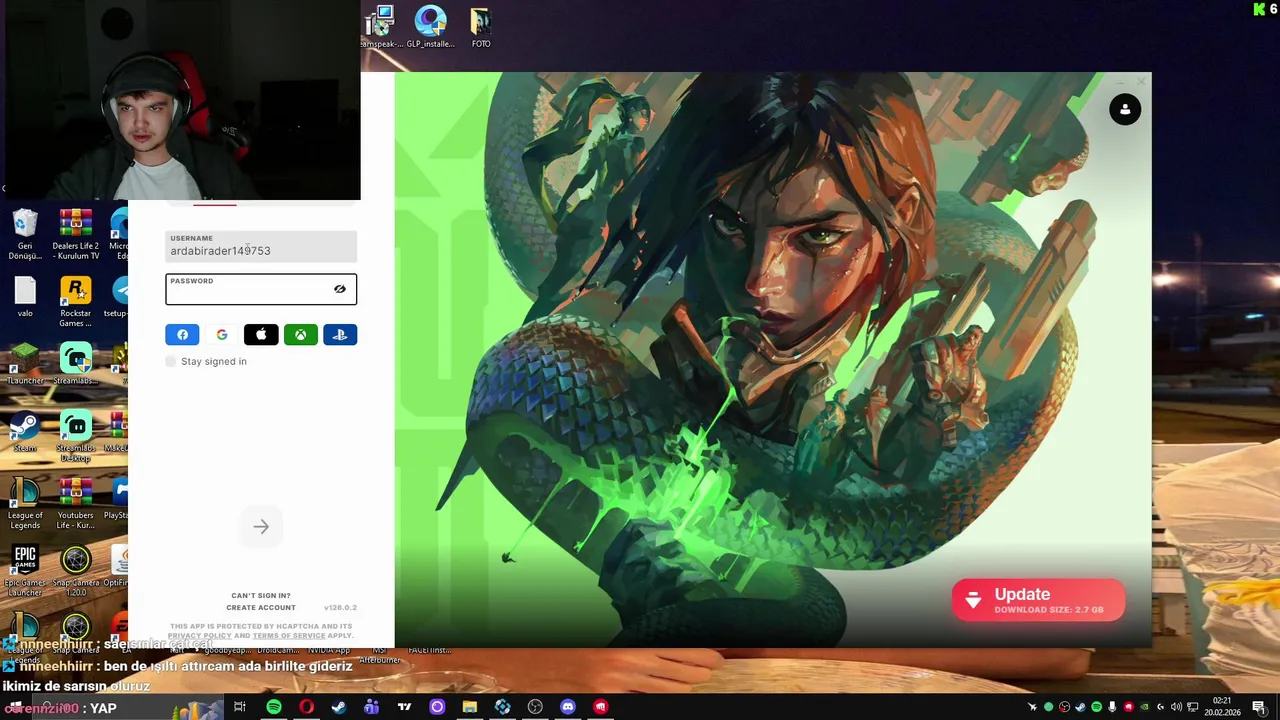1280x720 pixels.
Task: Sign in with the Xbox button
Action: tap(300, 335)
